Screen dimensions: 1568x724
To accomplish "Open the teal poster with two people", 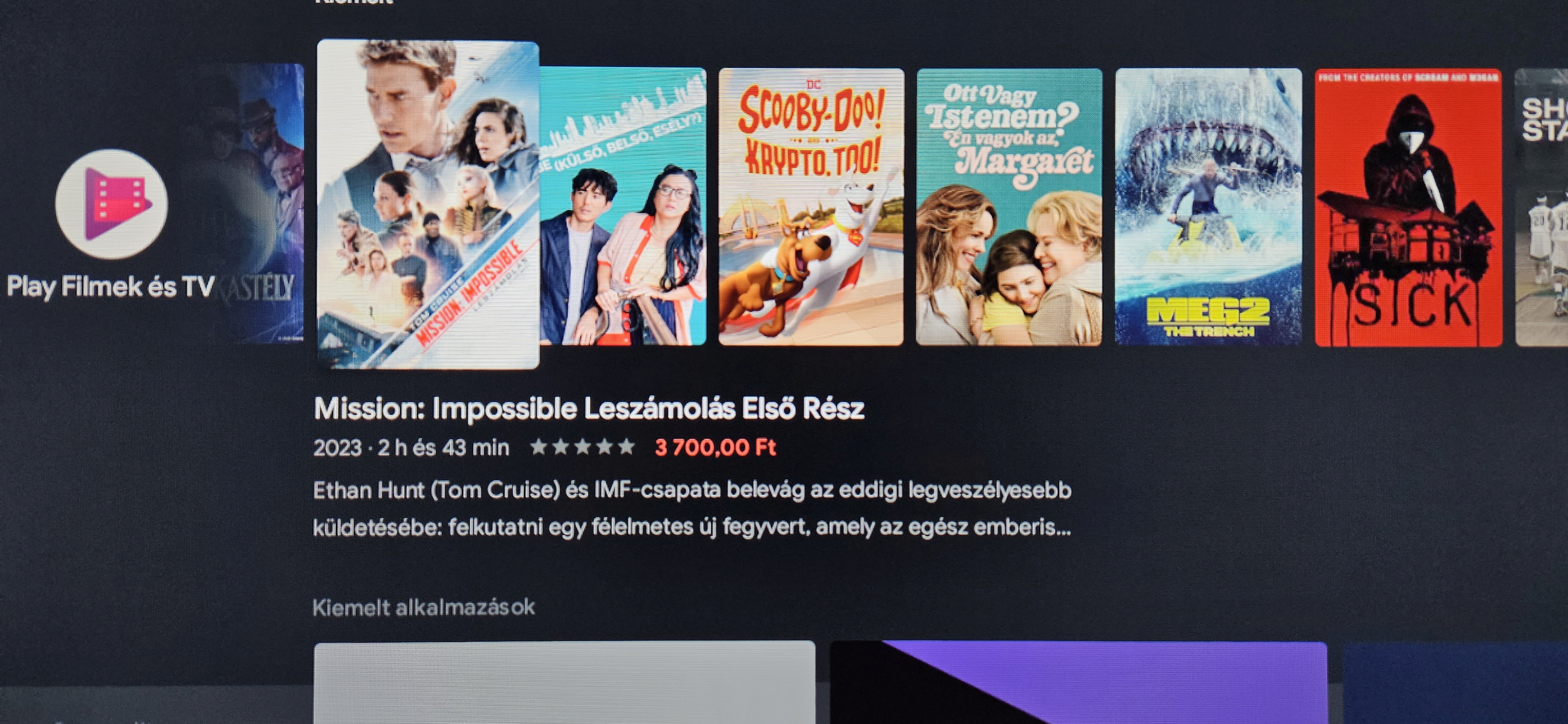I will click(623, 206).
